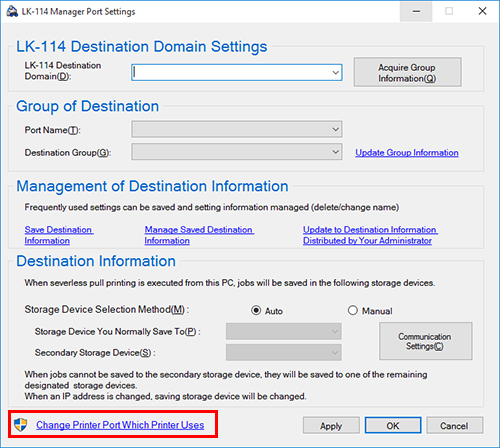500x448 pixels.
Task: Expand the Secondary Storage Device list
Action: (x=284, y=352)
